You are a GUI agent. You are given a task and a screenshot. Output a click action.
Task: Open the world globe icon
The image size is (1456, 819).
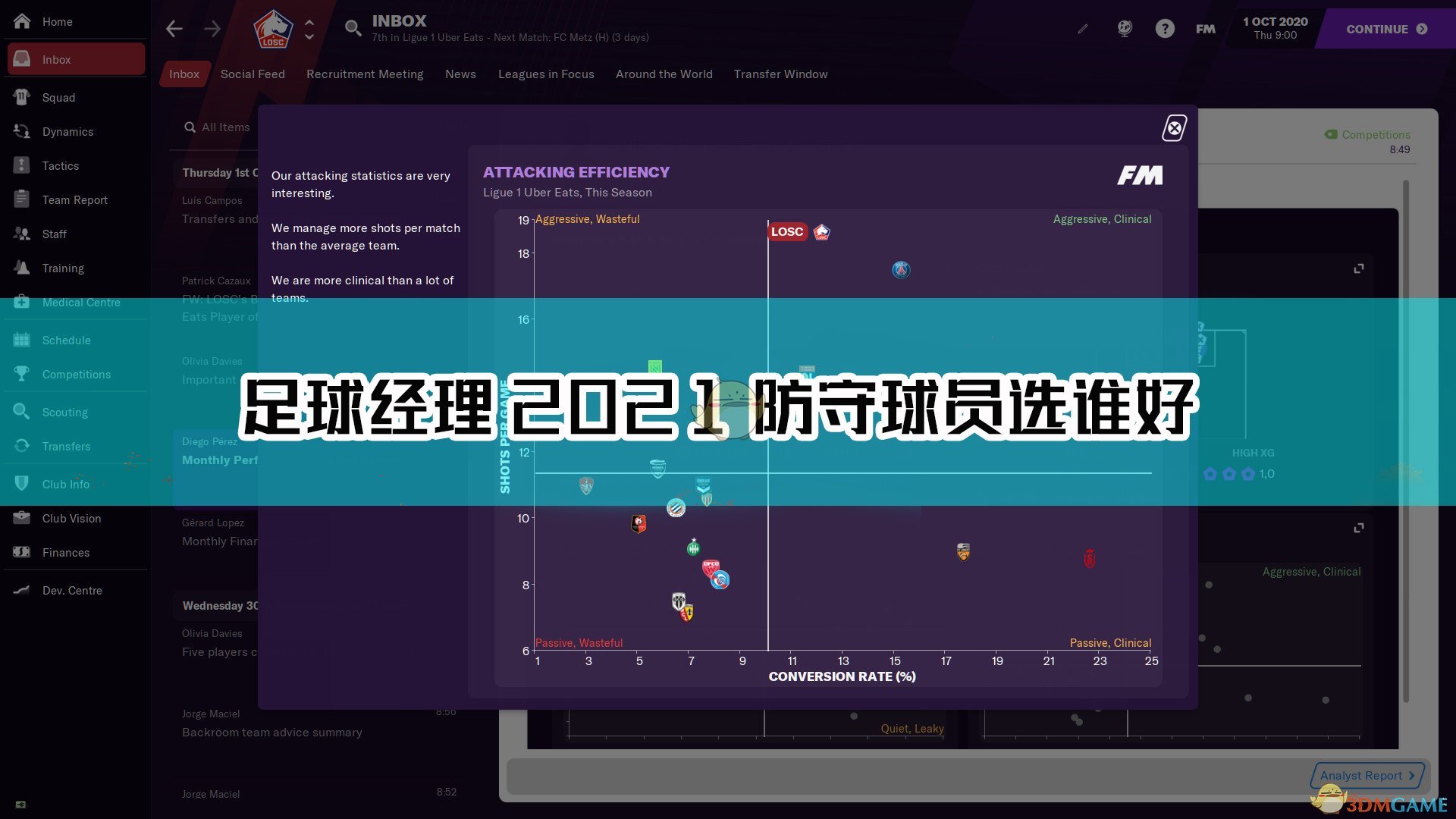[x=1125, y=29]
